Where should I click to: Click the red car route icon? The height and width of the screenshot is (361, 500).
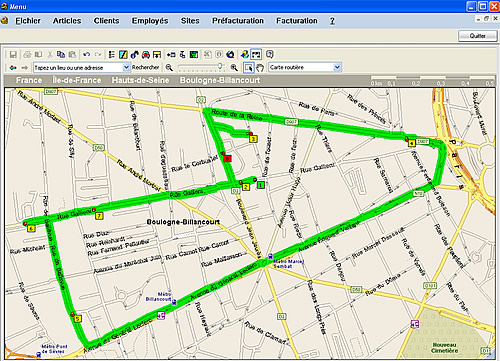pyautogui.click(x=146, y=54)
